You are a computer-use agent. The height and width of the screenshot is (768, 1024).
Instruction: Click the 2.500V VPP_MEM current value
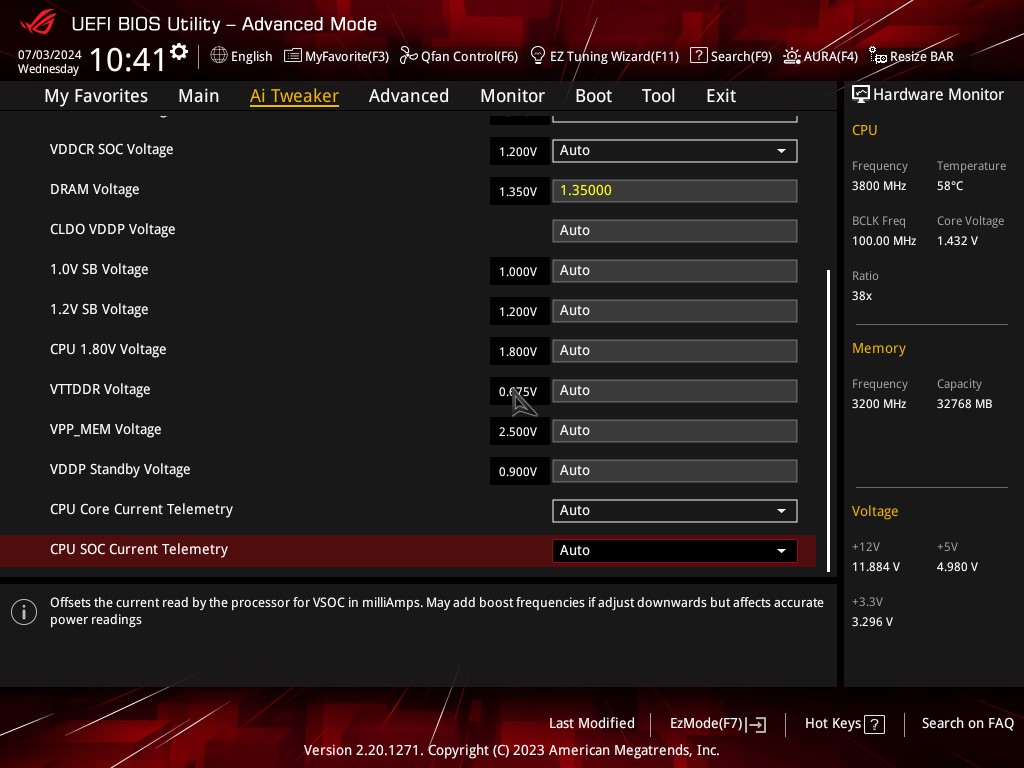coord(518,432)
